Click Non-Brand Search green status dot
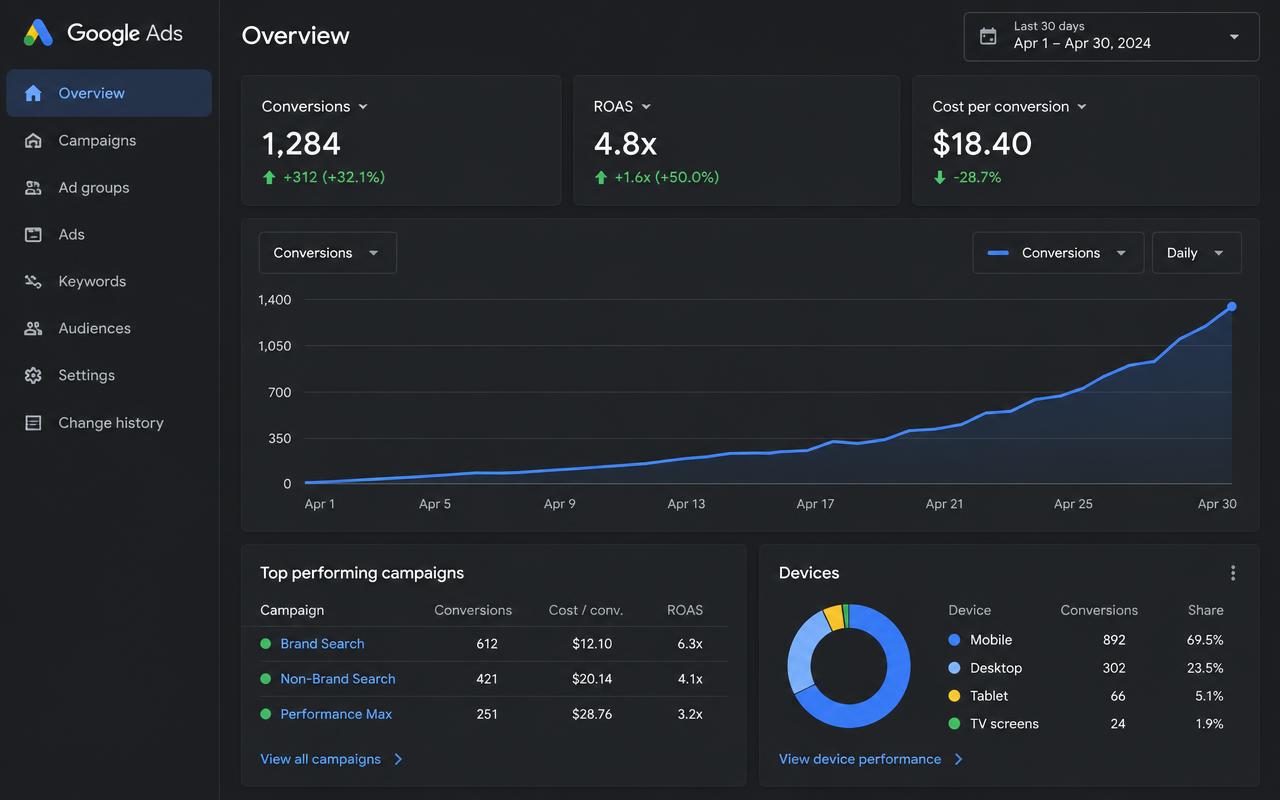The width and height of the screenshot is (1280, 800). point(266,679)
